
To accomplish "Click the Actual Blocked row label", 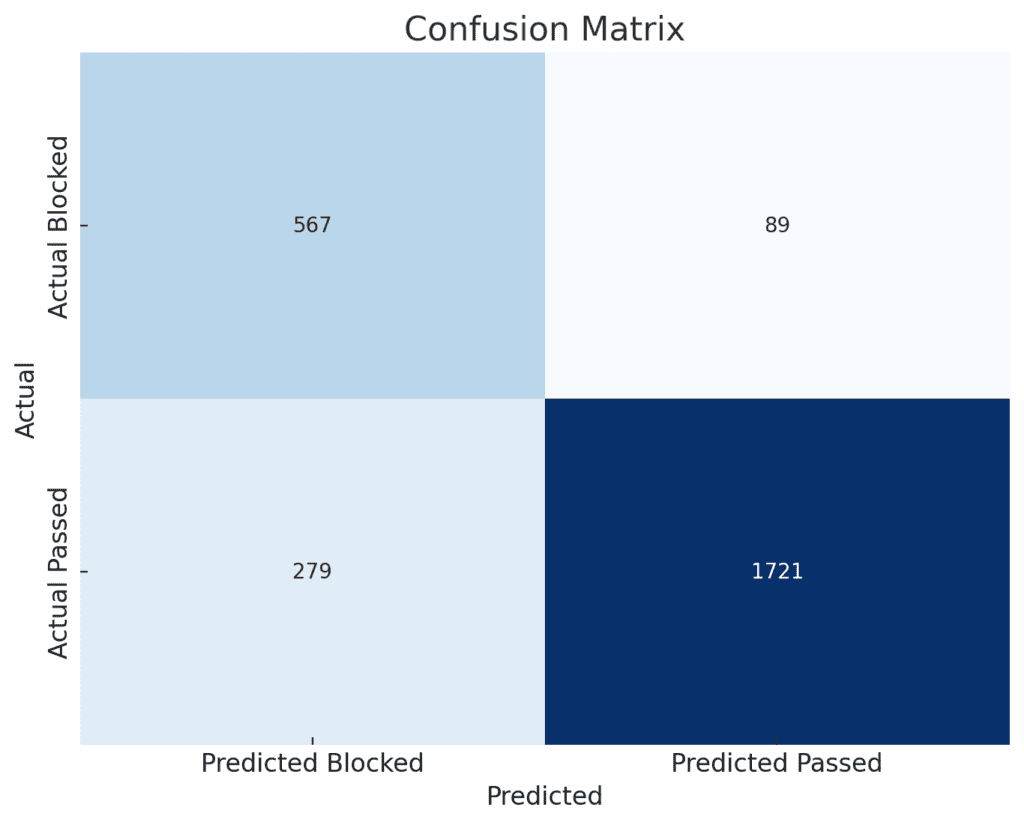I will tap(58, 227).
